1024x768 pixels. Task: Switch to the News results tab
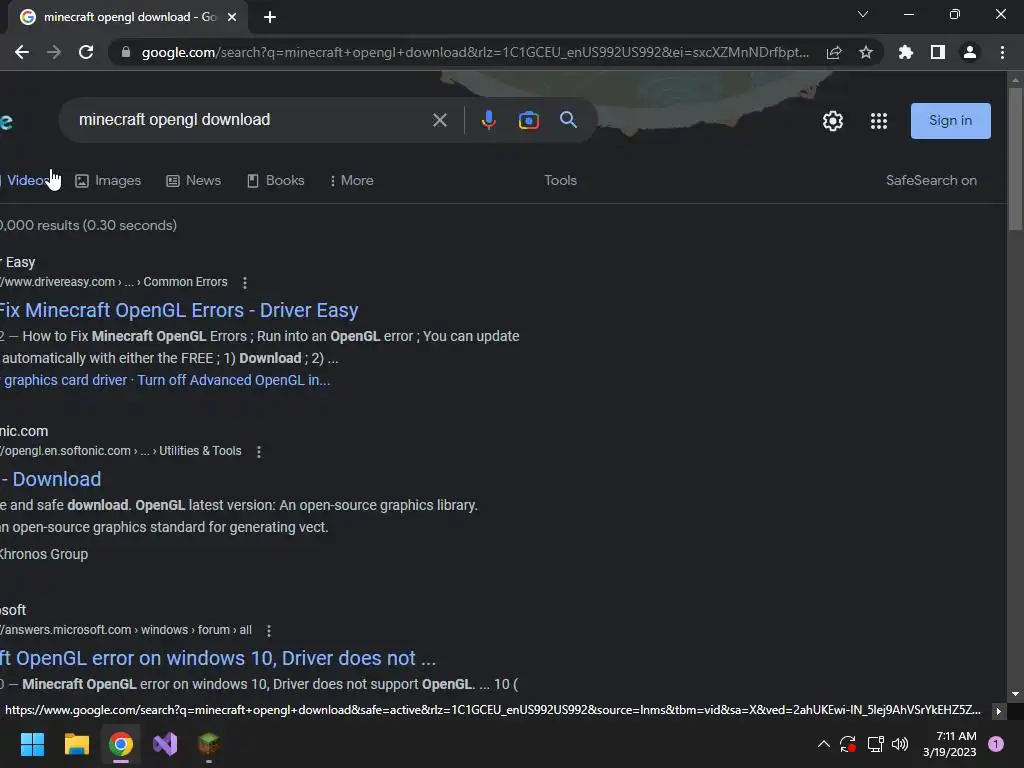[x=194, y=180]
